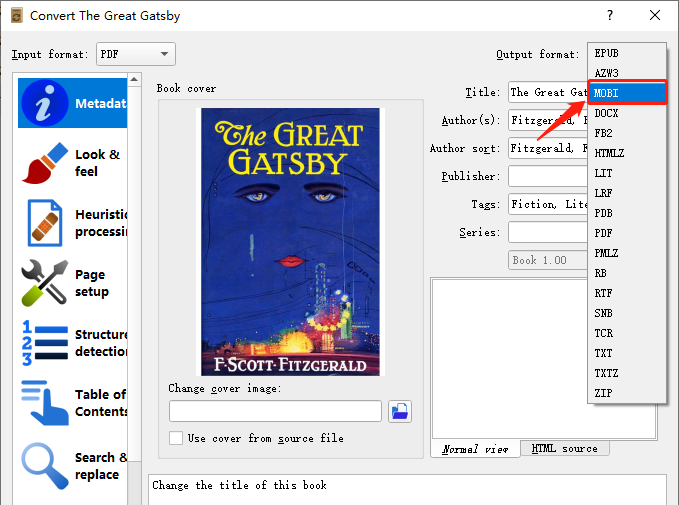Browse for cover image folder icon

click(x=400, y=411)
